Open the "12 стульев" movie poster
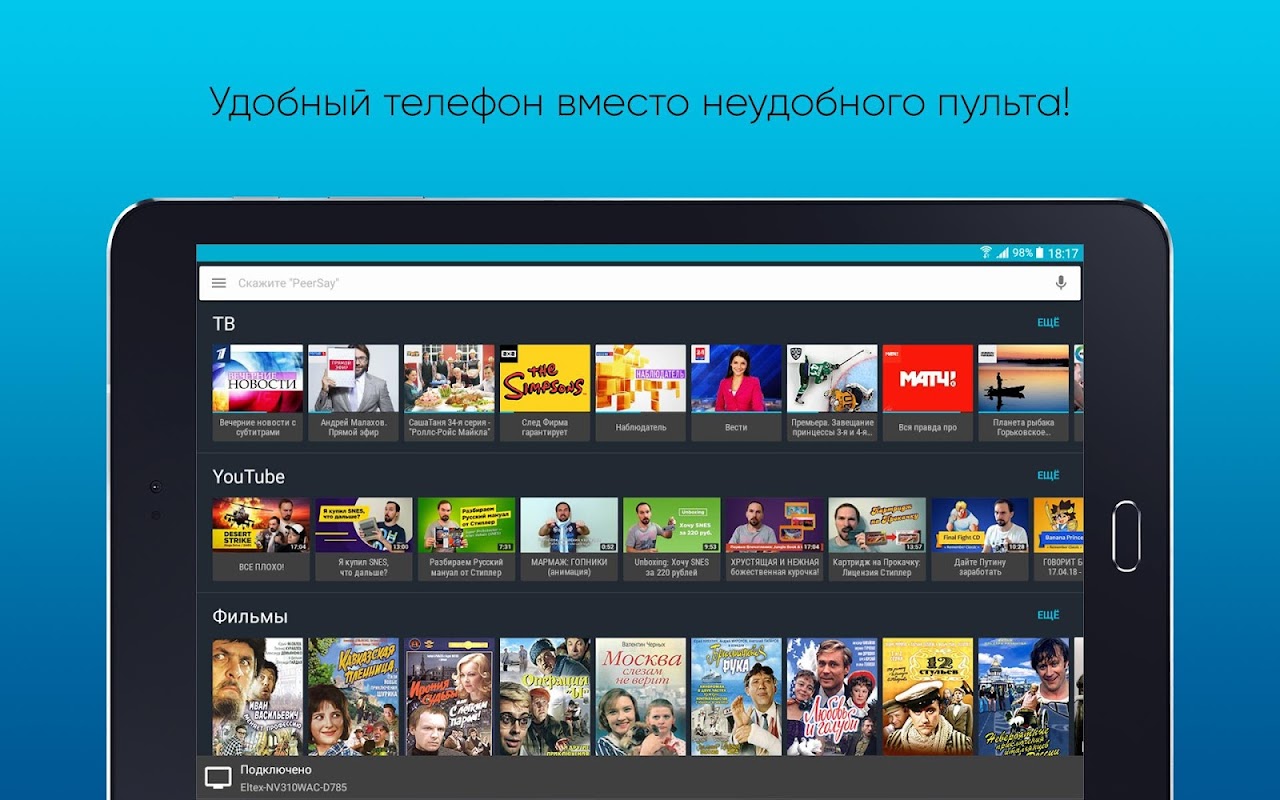The height and width of the screenshot is (800, 1280). pos(928,697)
